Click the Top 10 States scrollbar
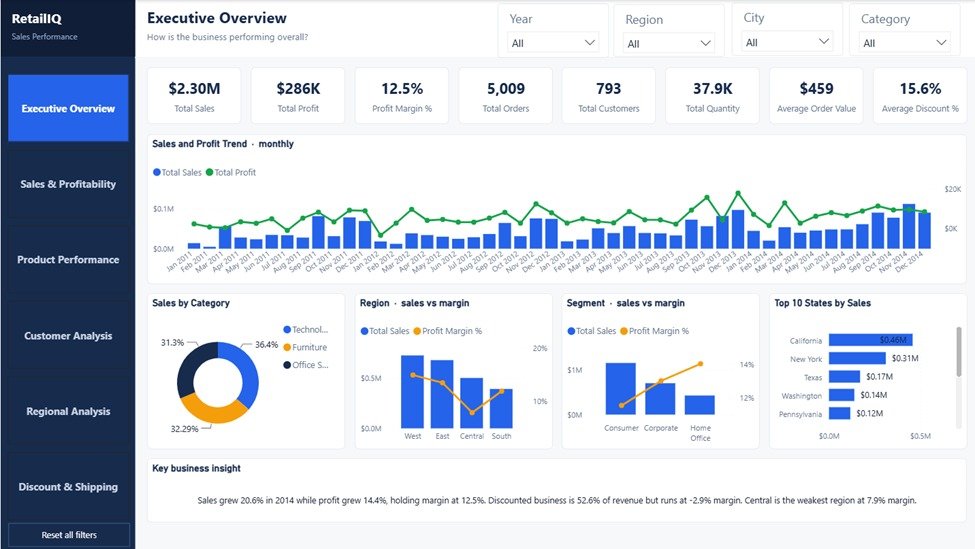Image resolution: width=975 pixels, height=549 pixels. click(x=959, y=352)
